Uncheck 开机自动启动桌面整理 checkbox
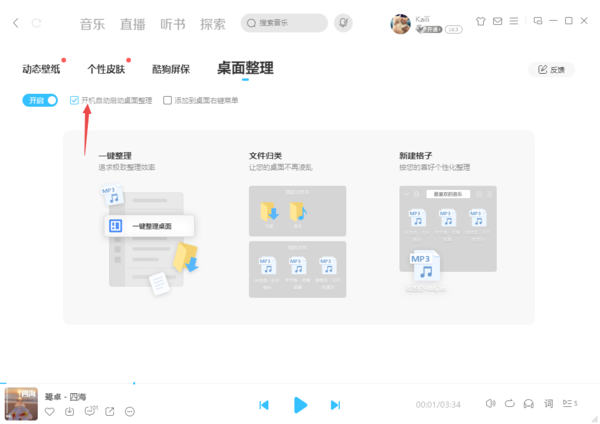 74,100
